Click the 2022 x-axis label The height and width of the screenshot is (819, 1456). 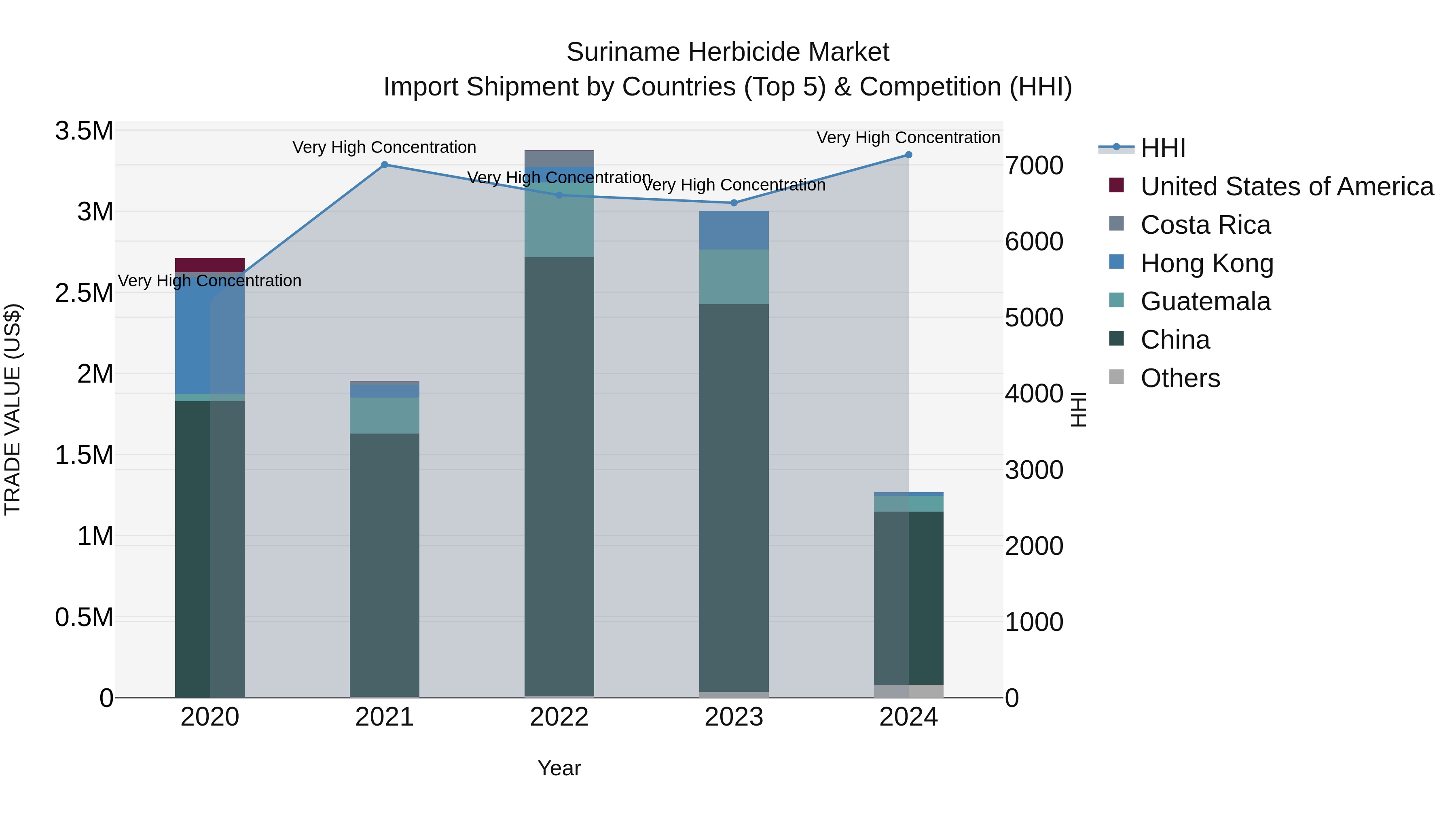(560, 717)
